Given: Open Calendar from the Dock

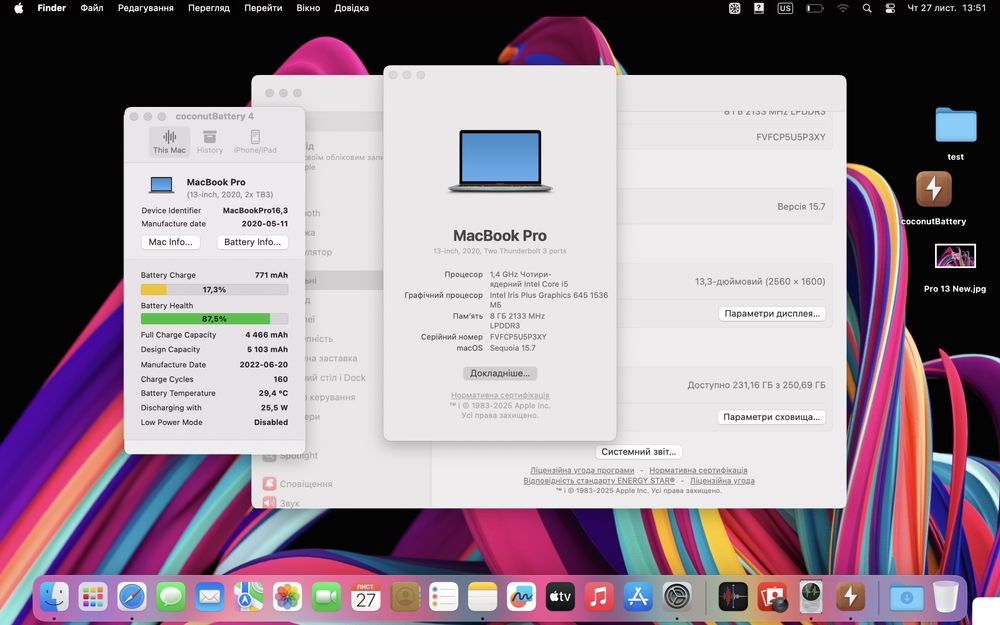Looking at the screenshot, I should tap(365, 597).
